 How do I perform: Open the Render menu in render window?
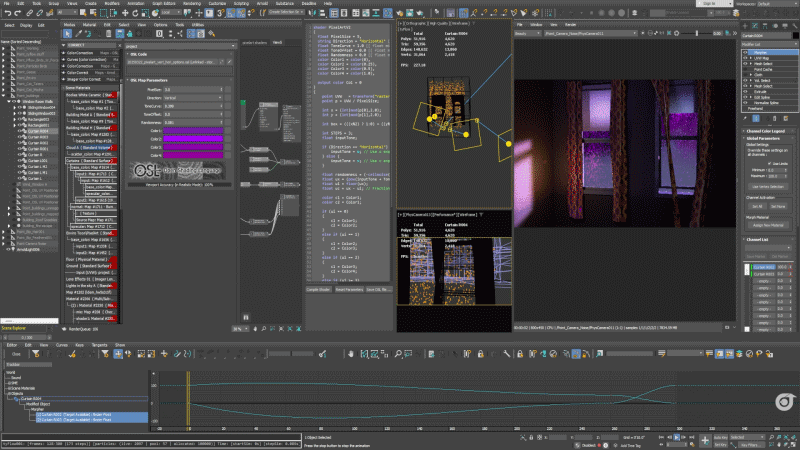(x=570, y=24)
